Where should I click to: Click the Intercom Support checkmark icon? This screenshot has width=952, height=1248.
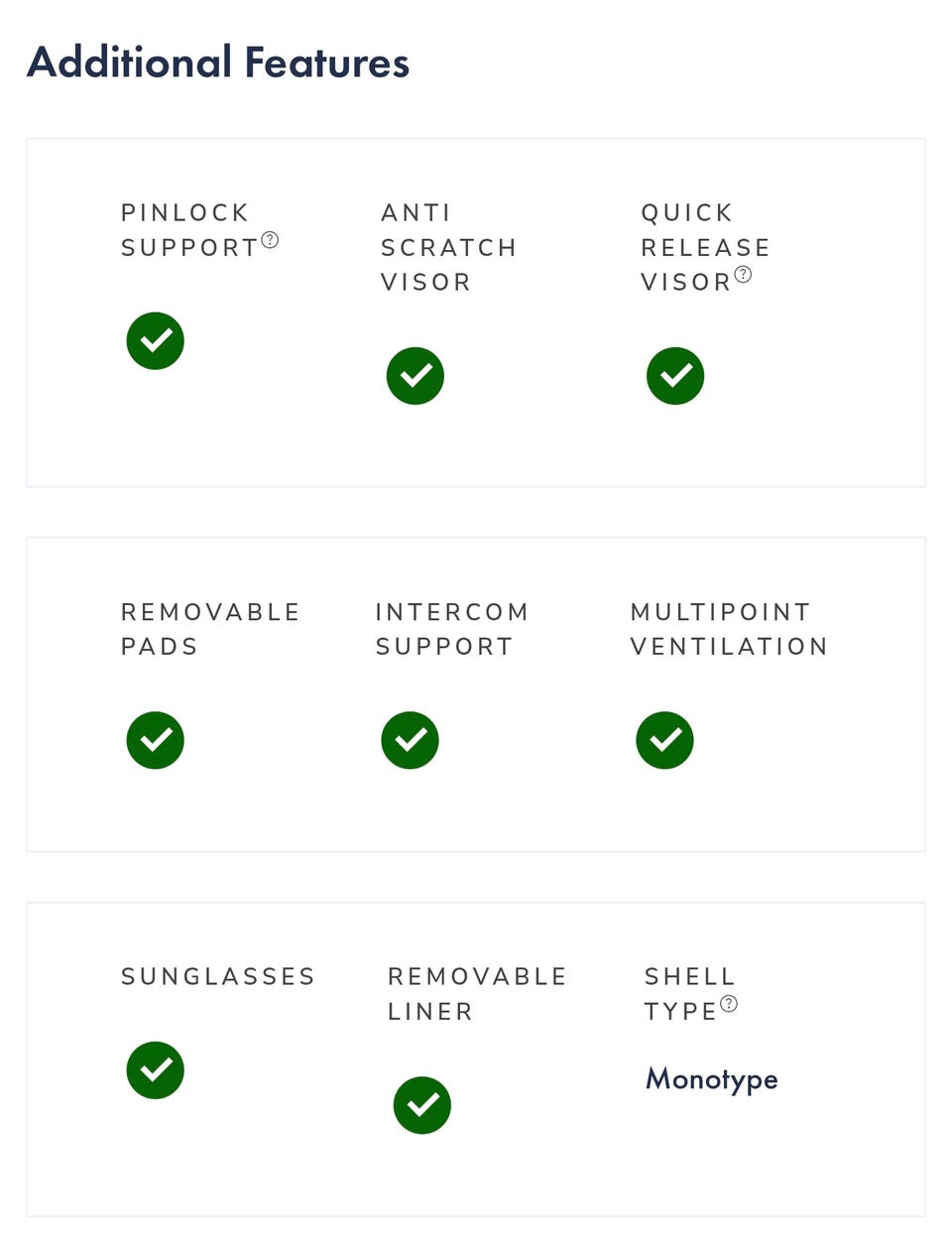[411, 740]
